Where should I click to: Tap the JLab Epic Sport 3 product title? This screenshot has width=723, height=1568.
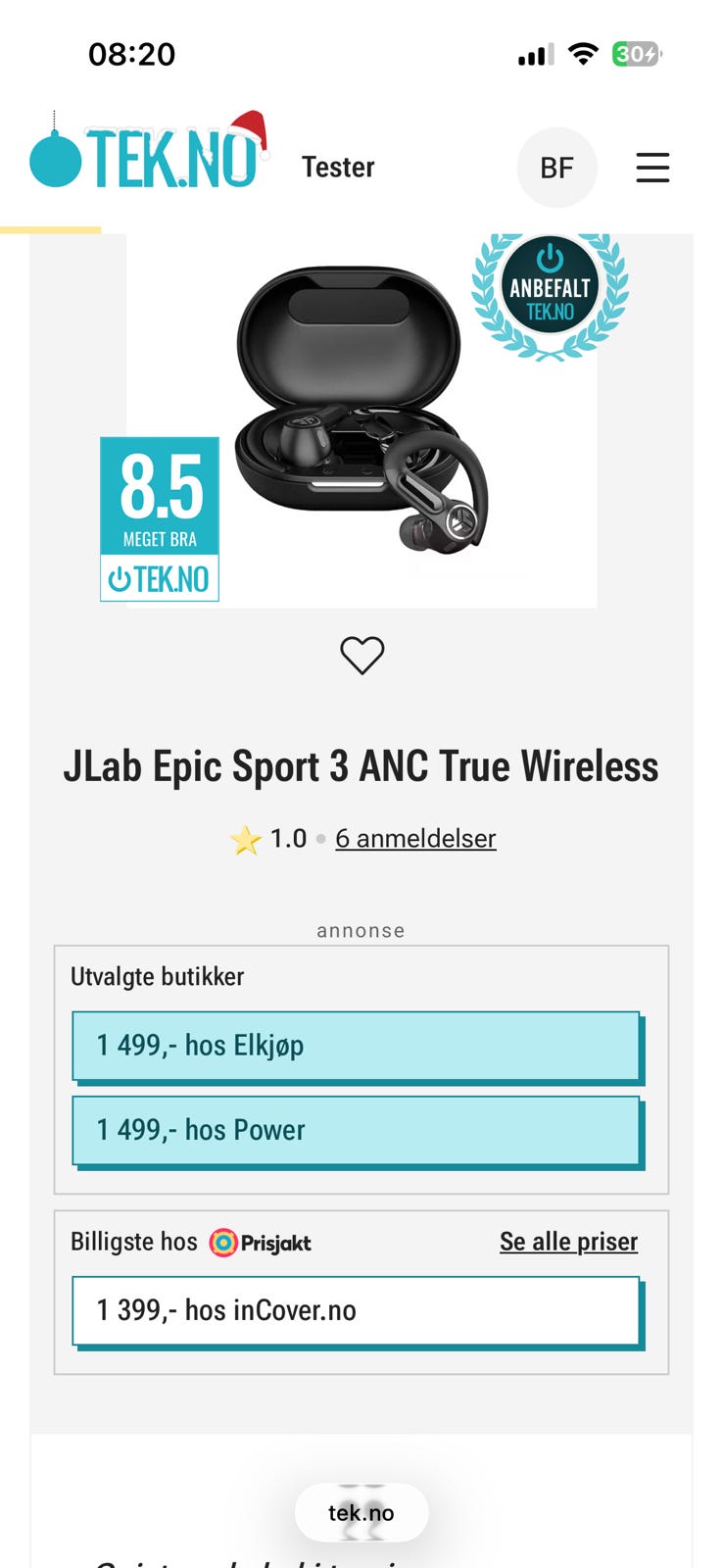361,766
